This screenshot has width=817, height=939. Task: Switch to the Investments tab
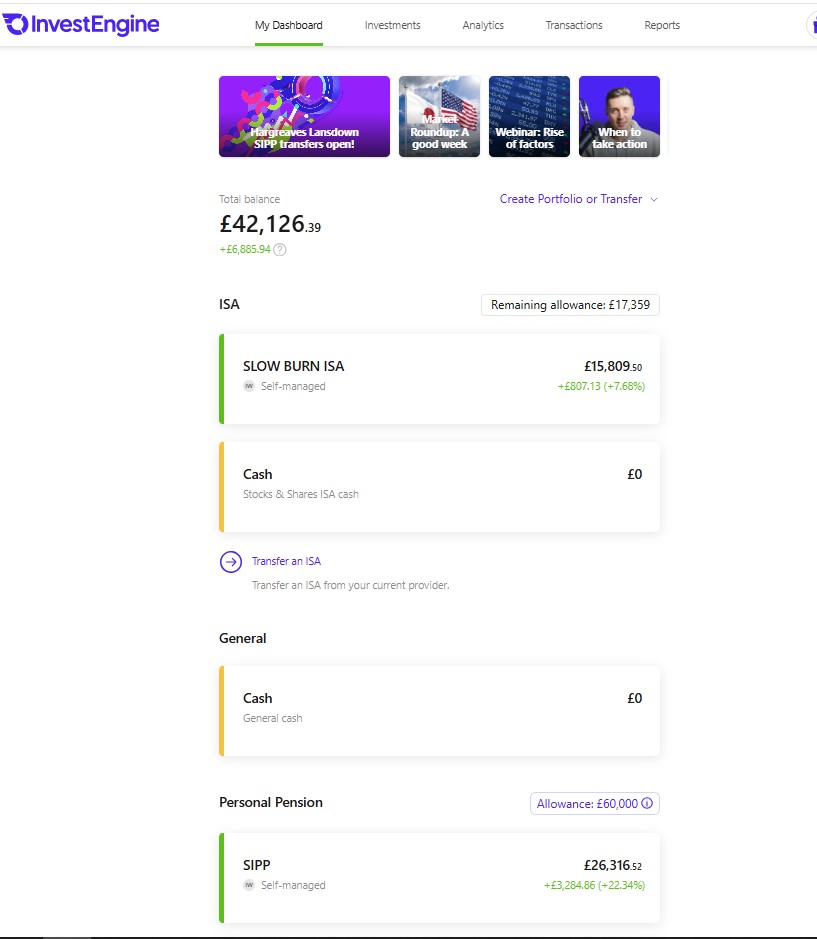click(x=392, y=25)
